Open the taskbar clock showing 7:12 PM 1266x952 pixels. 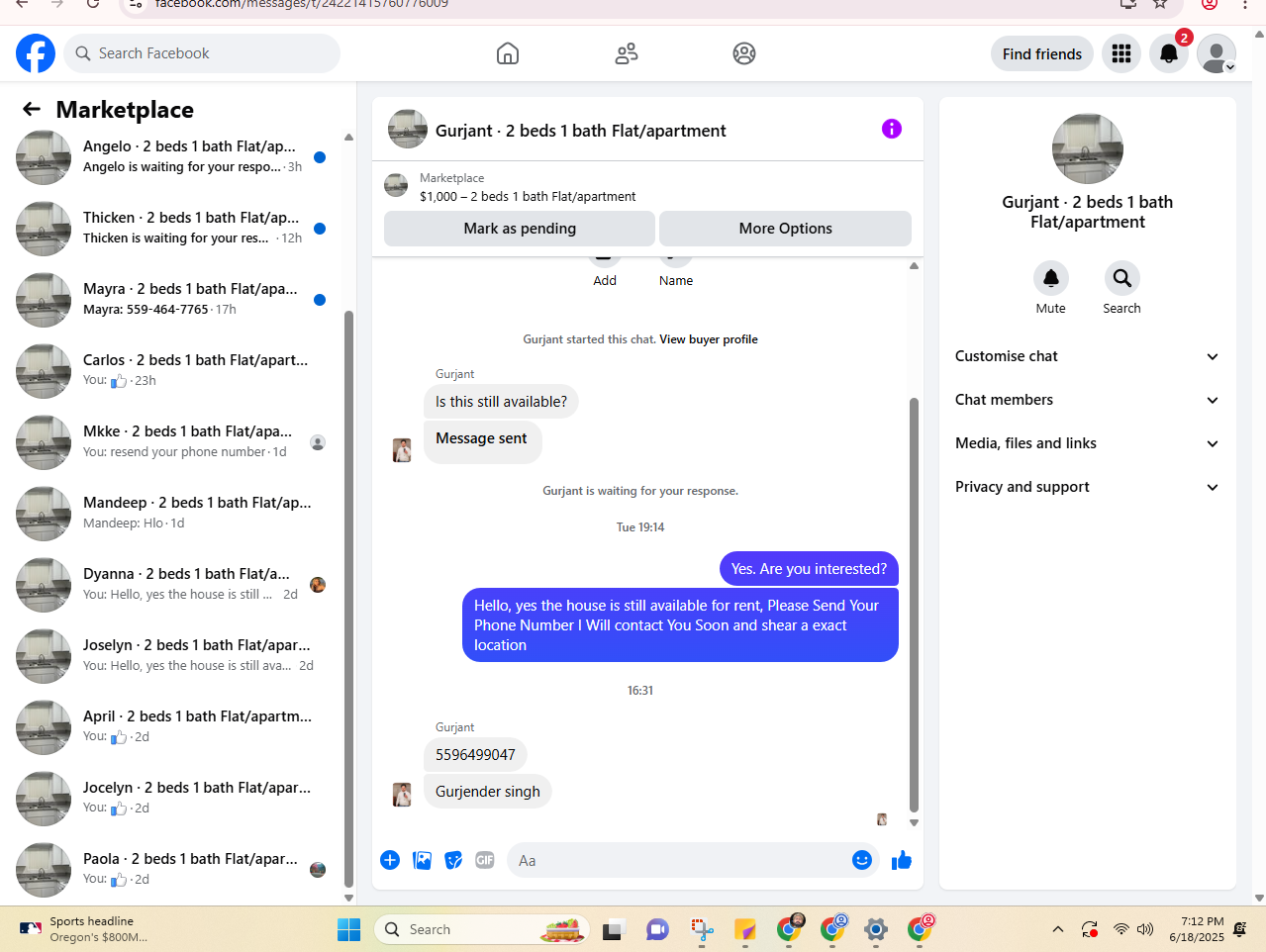pos(1196,929)
